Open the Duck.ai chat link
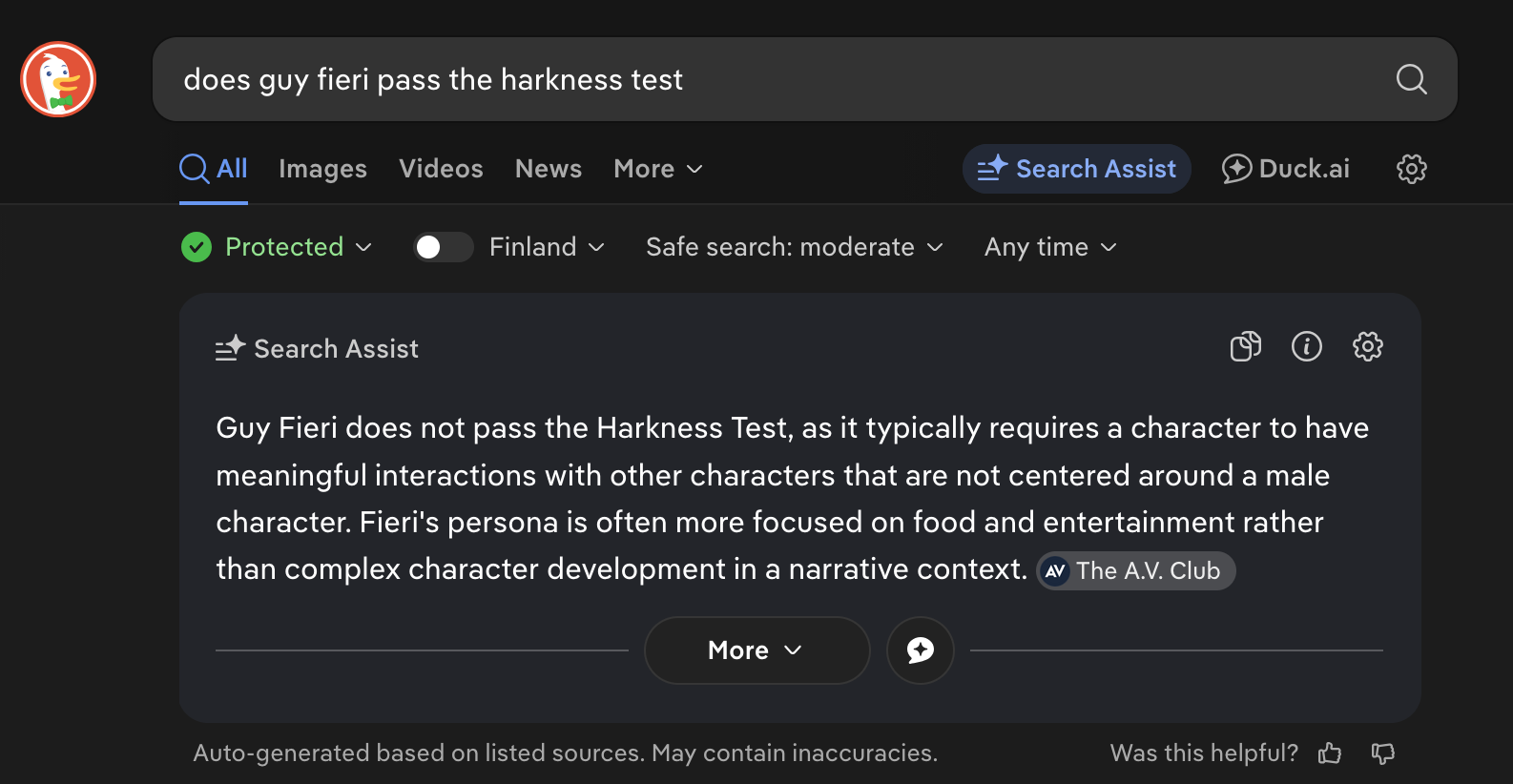The height and width of the screenshot is (784, 1513). 1285,169
